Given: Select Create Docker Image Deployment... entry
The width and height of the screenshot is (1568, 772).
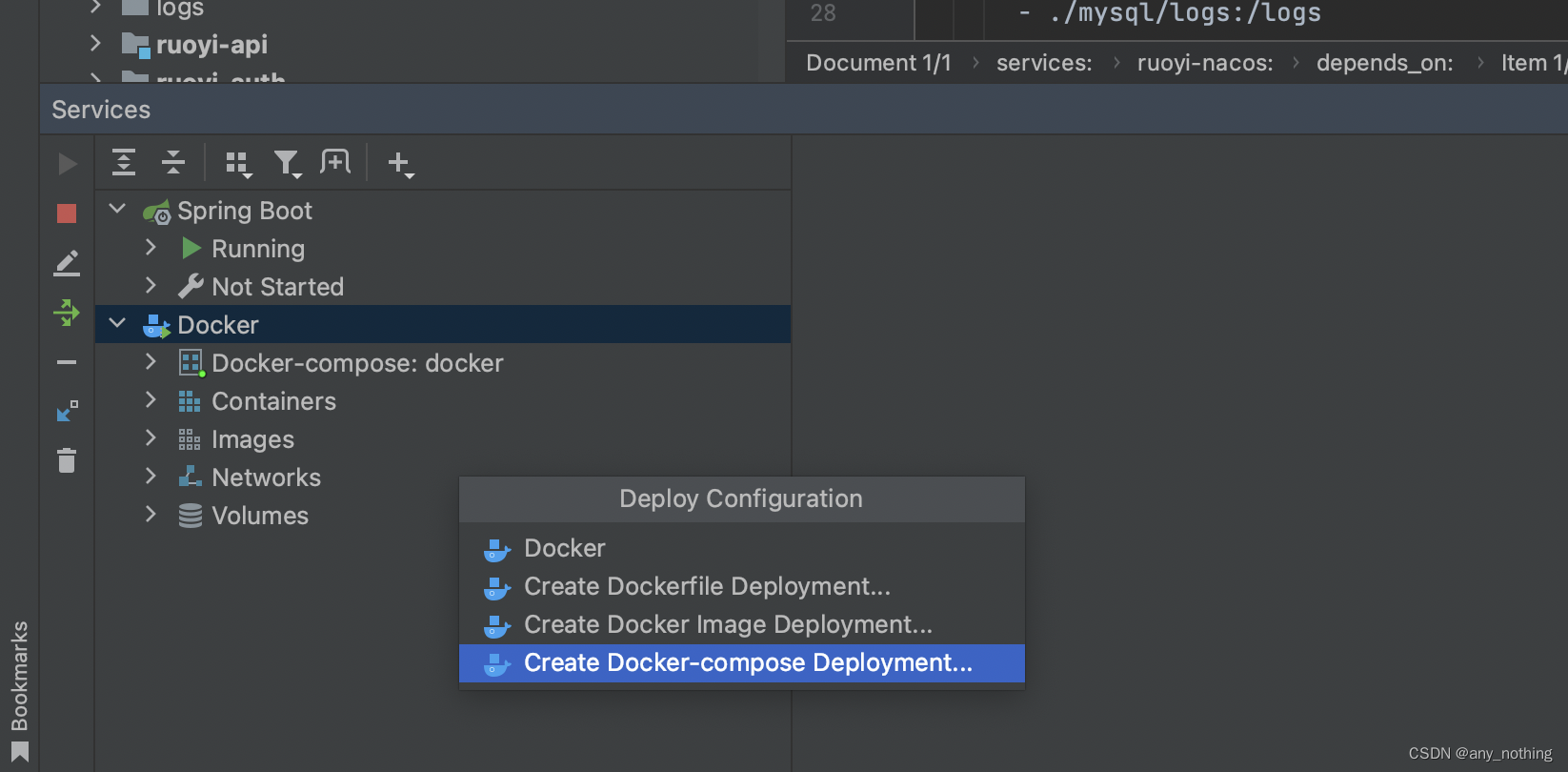Looking at the screenshot, I should 728,625.
